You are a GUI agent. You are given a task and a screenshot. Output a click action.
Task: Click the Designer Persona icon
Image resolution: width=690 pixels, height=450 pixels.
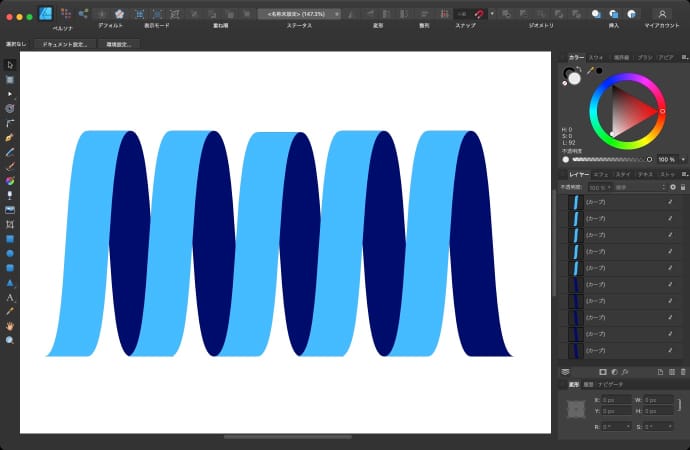click(45, 14)
